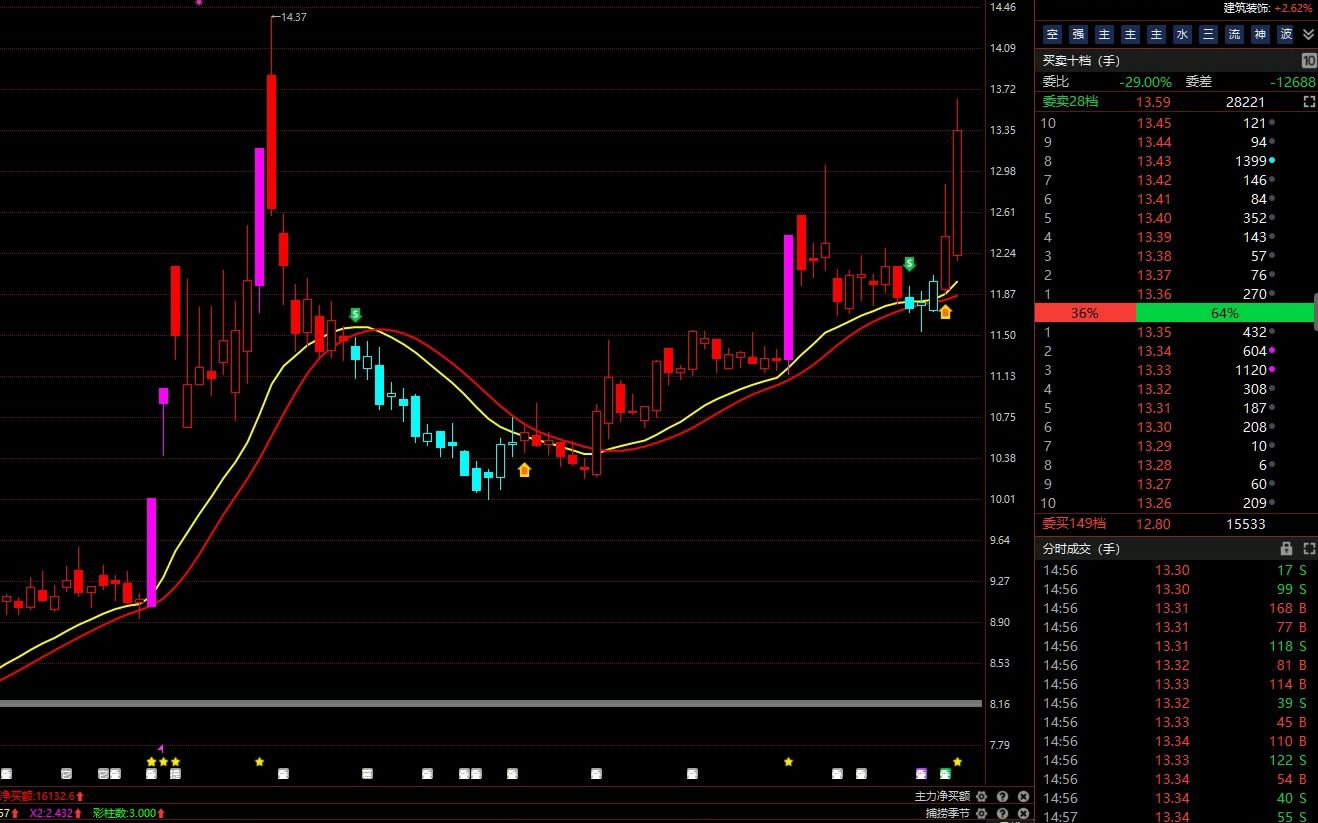
Task: Click the 14.37 high price label
Action: pyautogui.click(x=294, y=17)
